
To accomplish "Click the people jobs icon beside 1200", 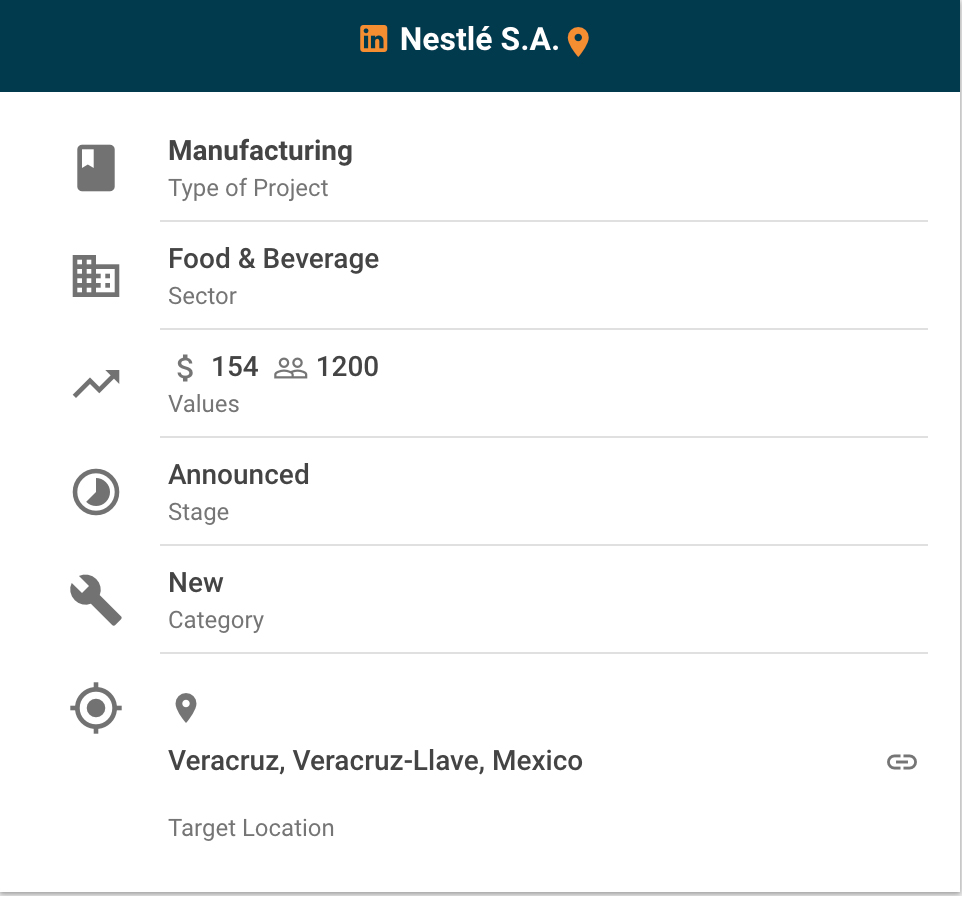I will tap(290, 368).
